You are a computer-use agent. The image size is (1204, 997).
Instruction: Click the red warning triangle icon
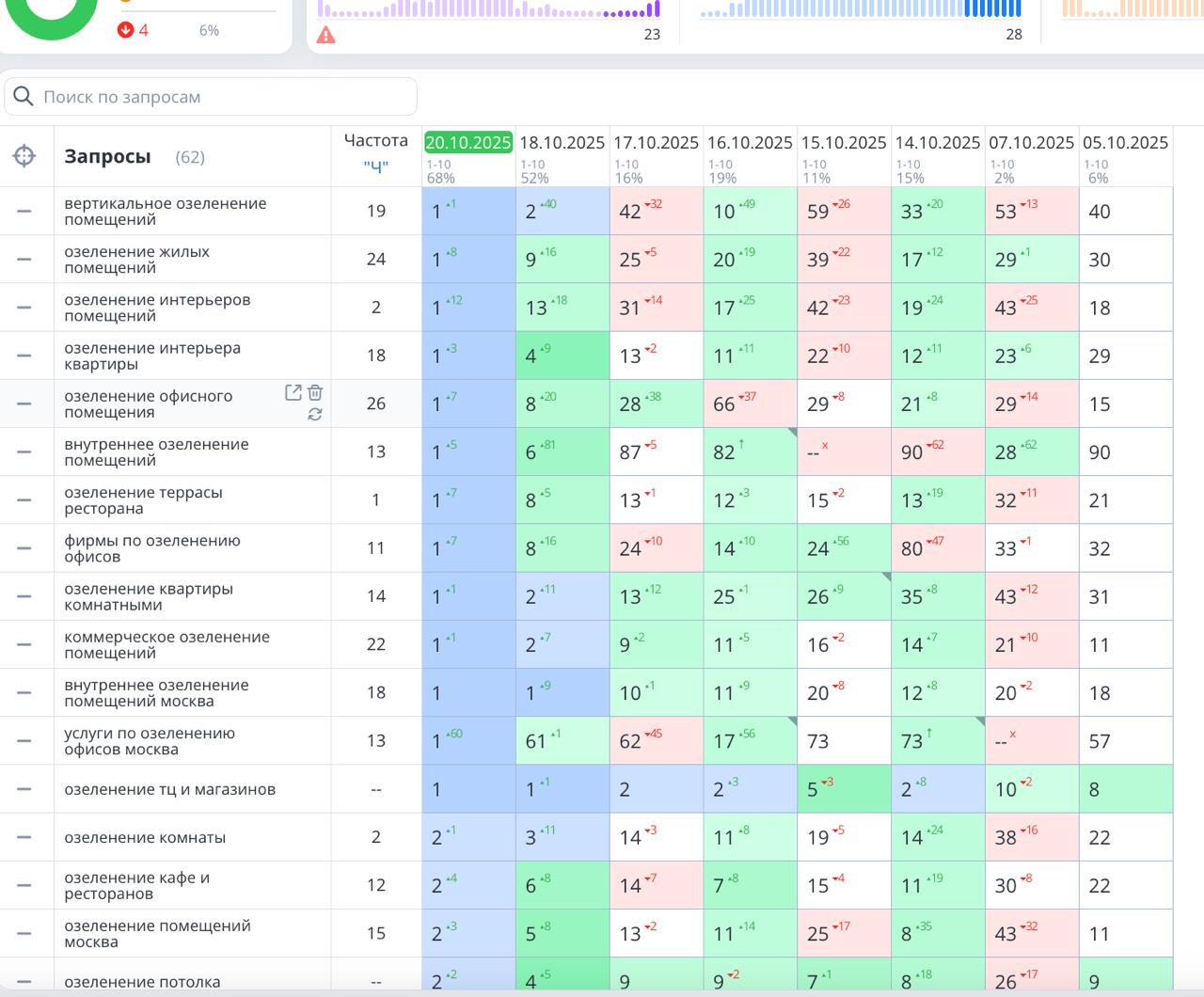pos(325,35)
